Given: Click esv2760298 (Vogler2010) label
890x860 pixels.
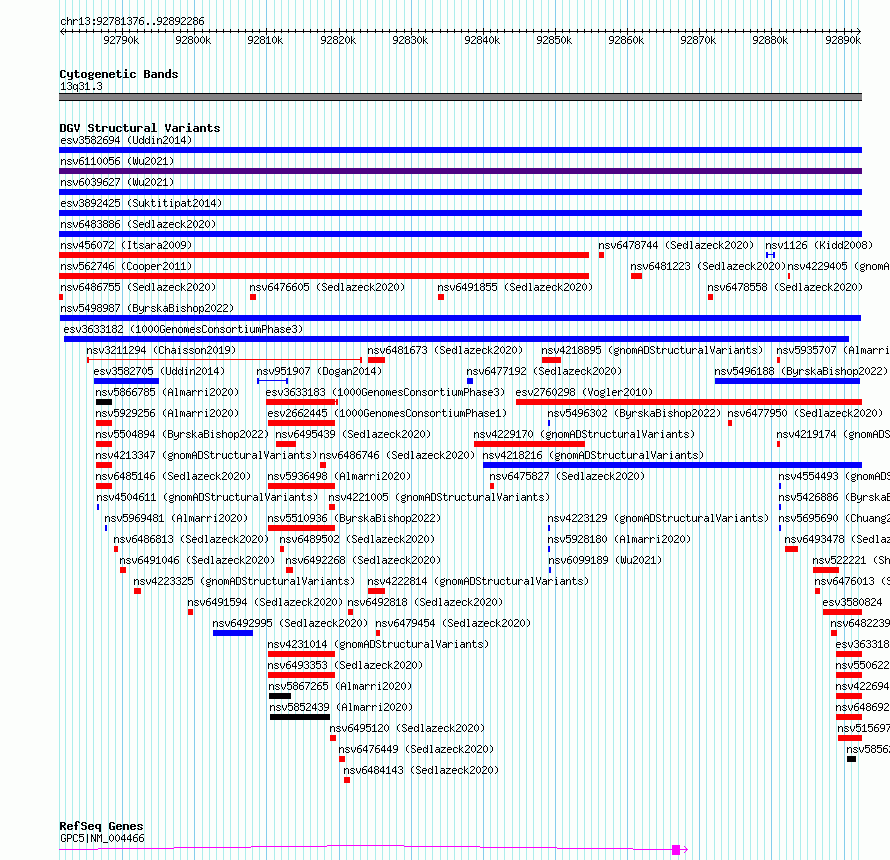Looking at the screenshot, I should click(x=584, y=392).
